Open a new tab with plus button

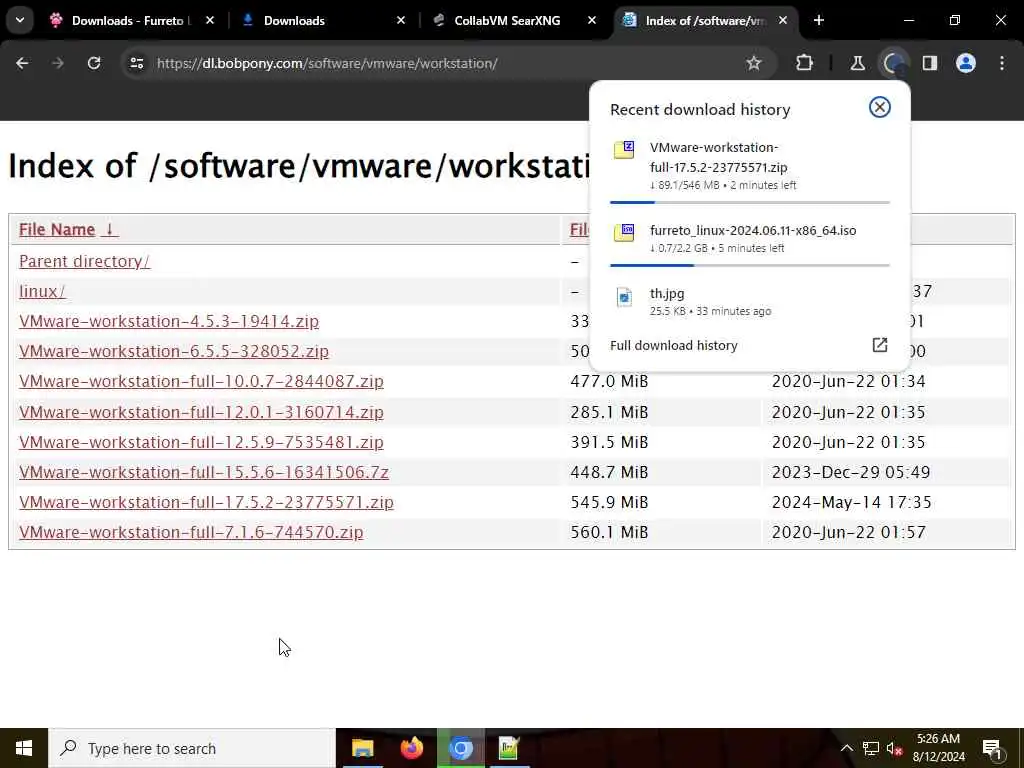819,20
